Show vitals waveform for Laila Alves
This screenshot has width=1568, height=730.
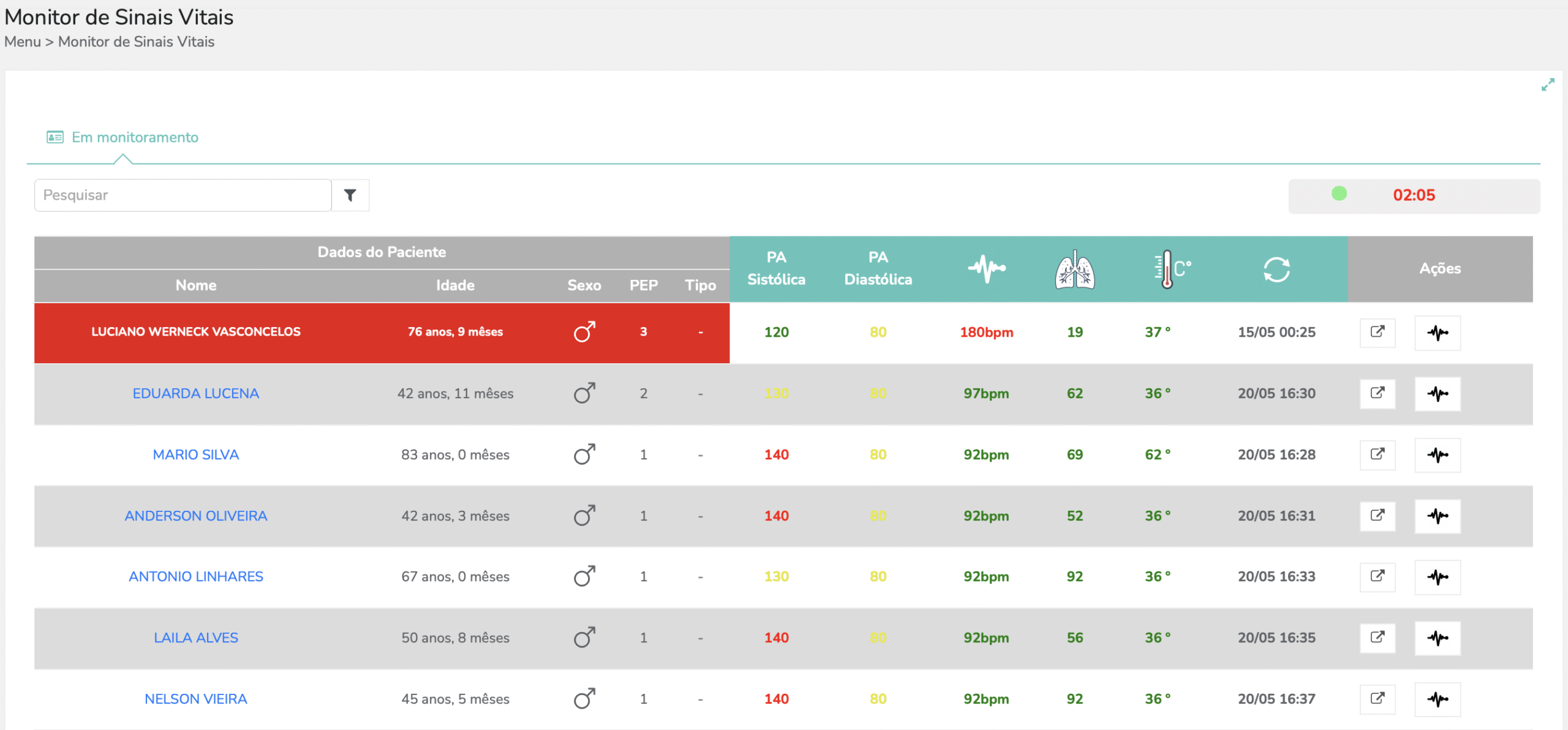(1437, 638)
